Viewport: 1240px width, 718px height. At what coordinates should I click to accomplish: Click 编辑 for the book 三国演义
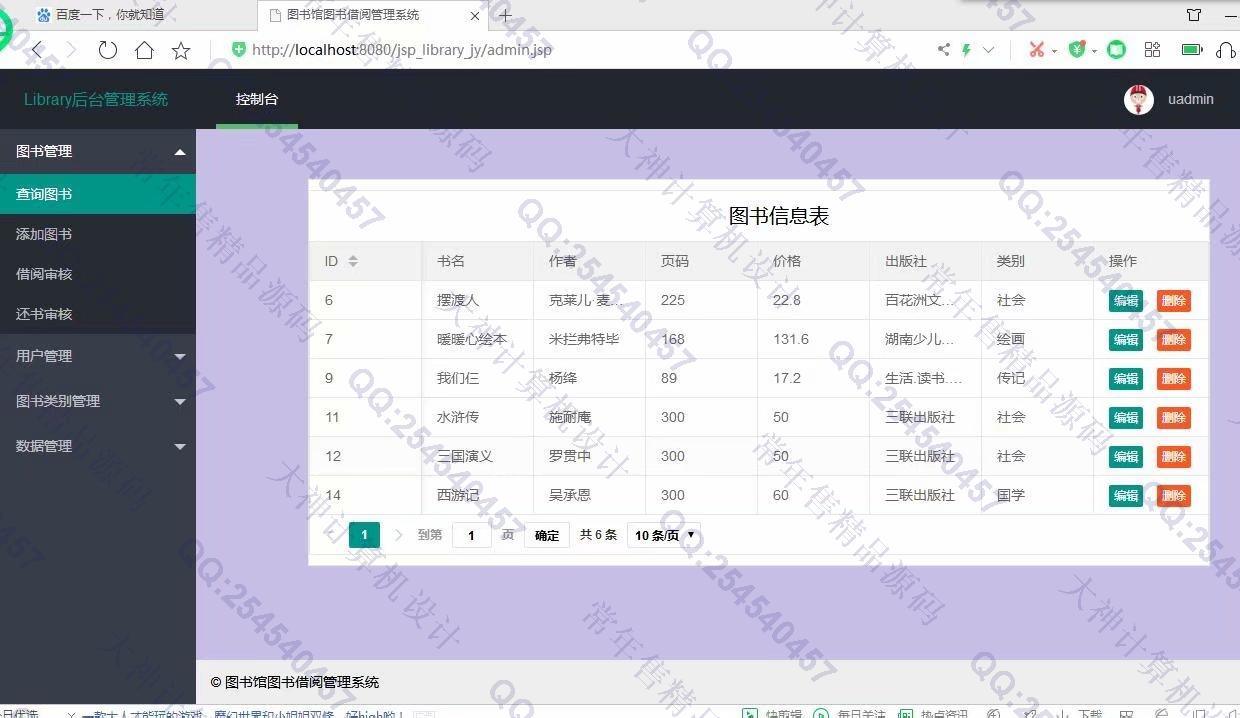click(1126, 457)
